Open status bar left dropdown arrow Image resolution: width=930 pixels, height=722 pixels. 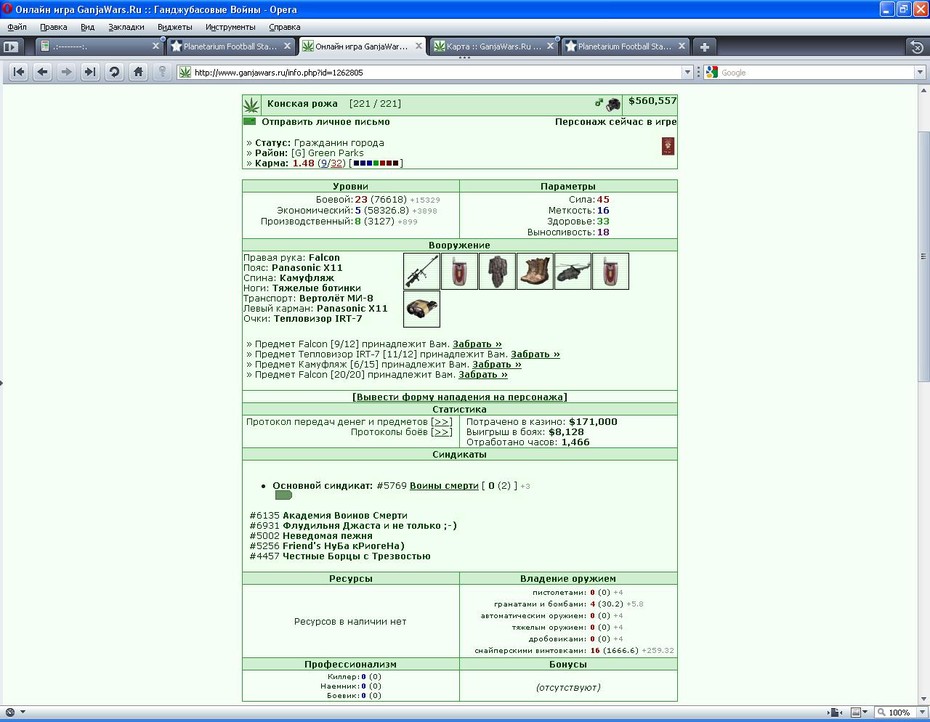point(23,712)
